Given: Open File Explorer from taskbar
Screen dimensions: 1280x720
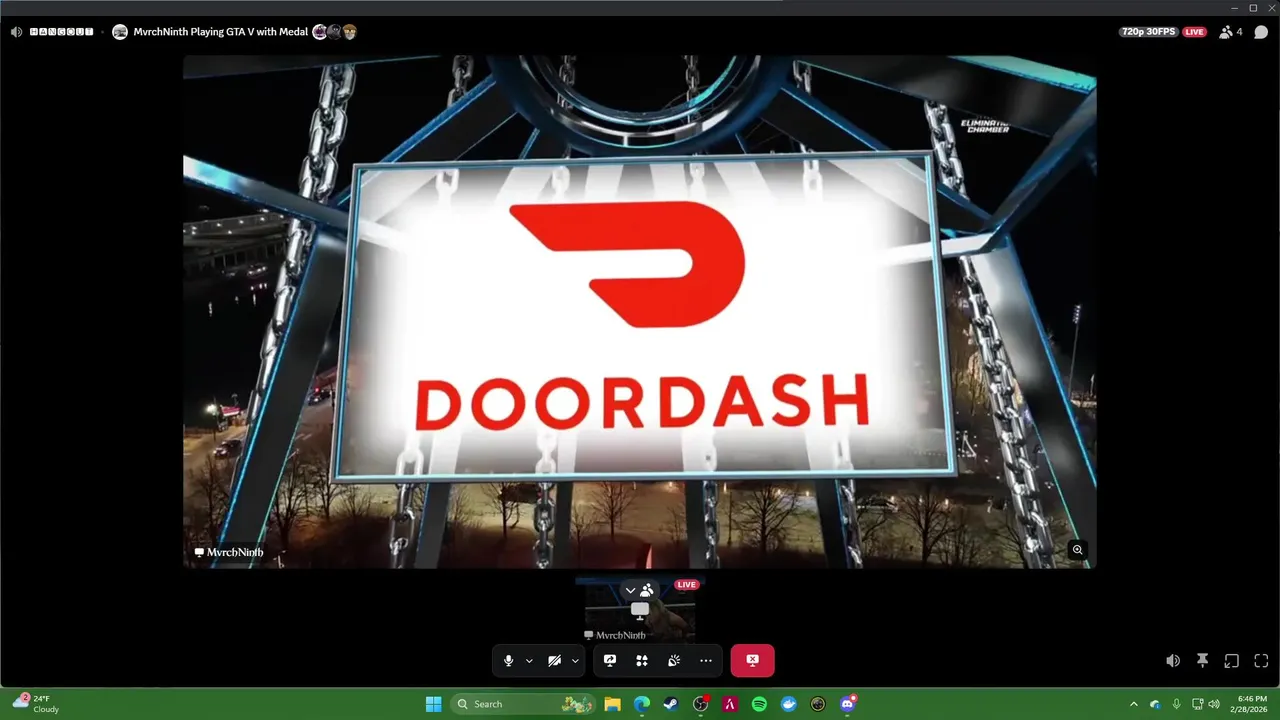Looking at the screenshot, I should pos(613,704).
